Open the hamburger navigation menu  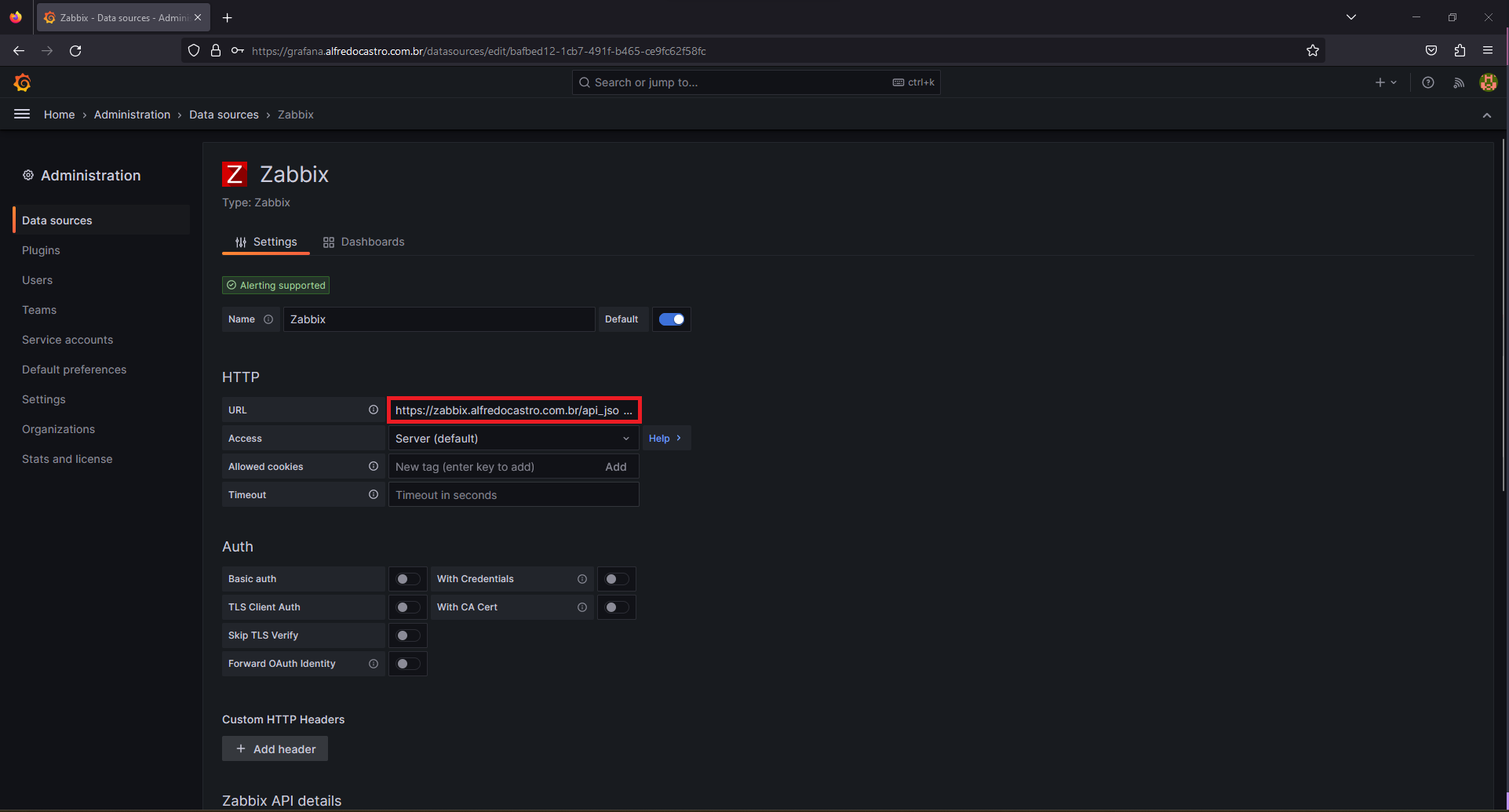coord(22,115)
